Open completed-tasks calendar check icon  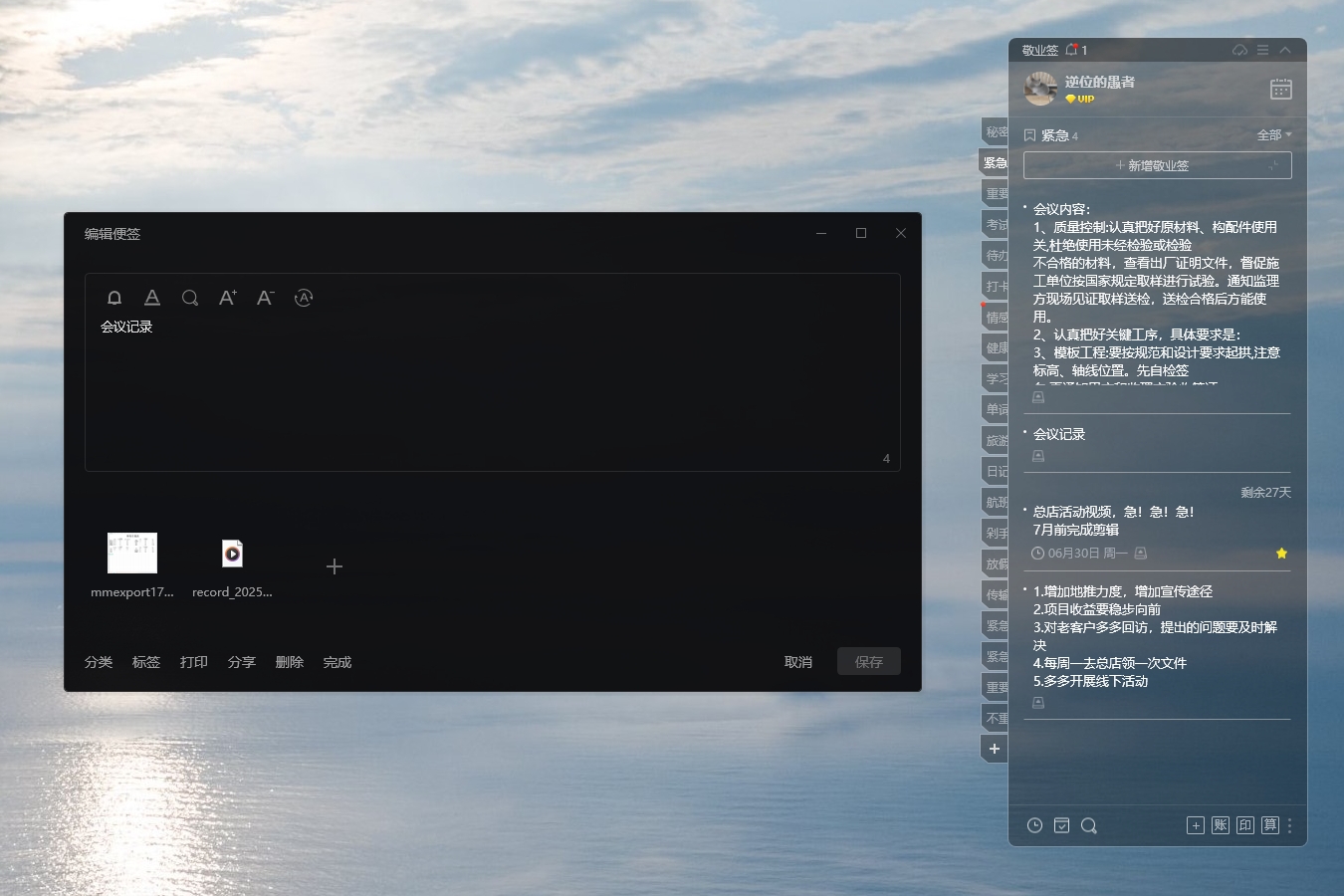[1062, 825]
